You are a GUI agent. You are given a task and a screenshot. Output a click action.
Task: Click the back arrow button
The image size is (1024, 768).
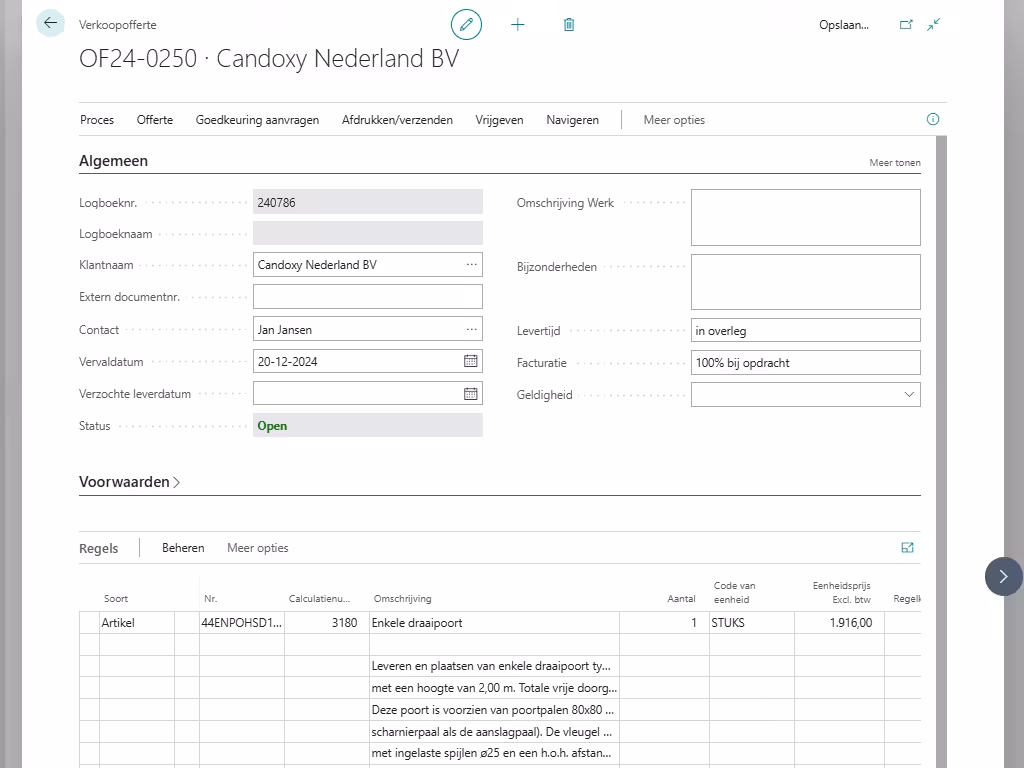(50, 23)
